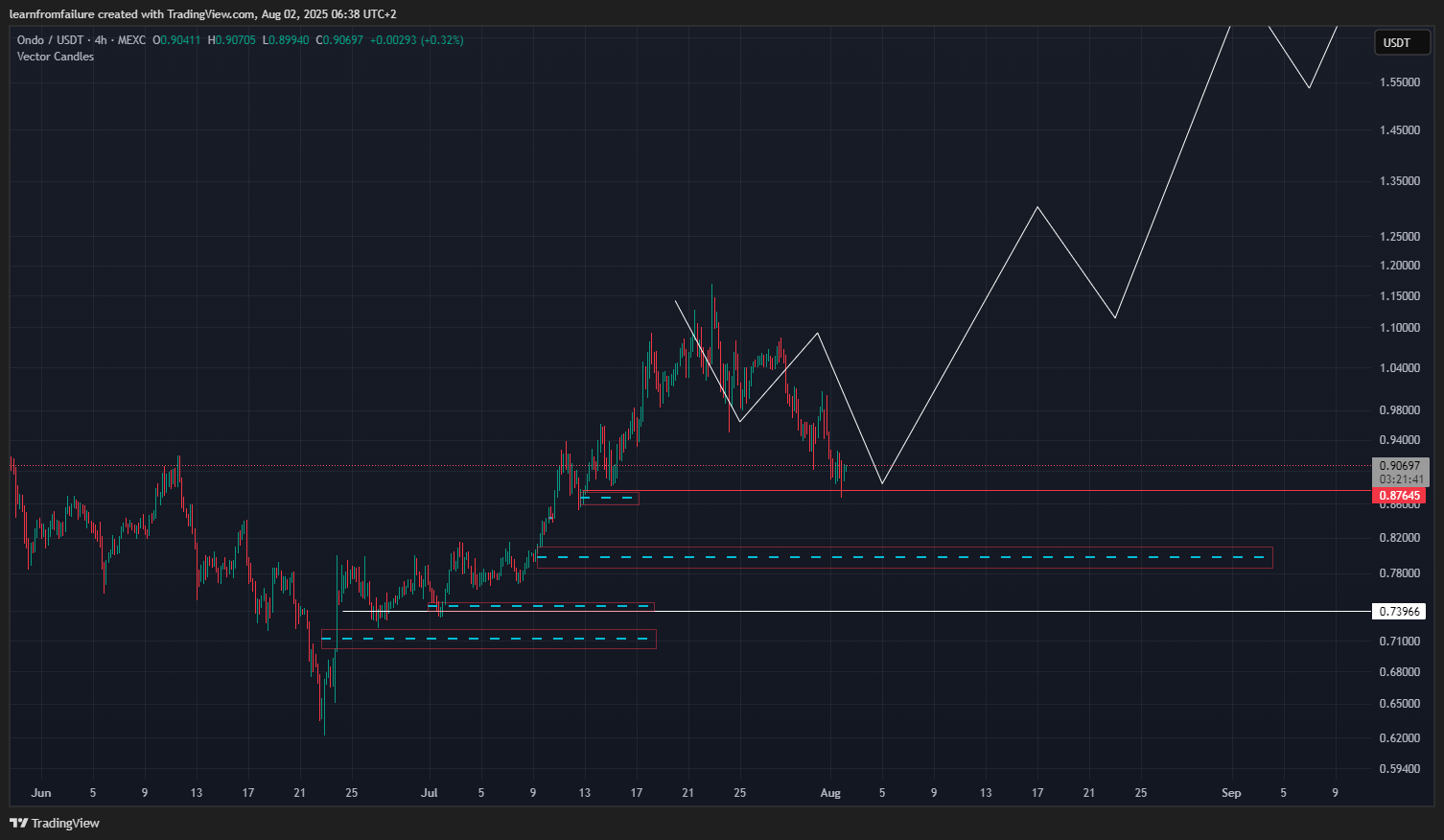Viewport: 1444px width, 840px height.
Task: Click the 0.98000 price axis label
Action: [x=1400, y=410]
